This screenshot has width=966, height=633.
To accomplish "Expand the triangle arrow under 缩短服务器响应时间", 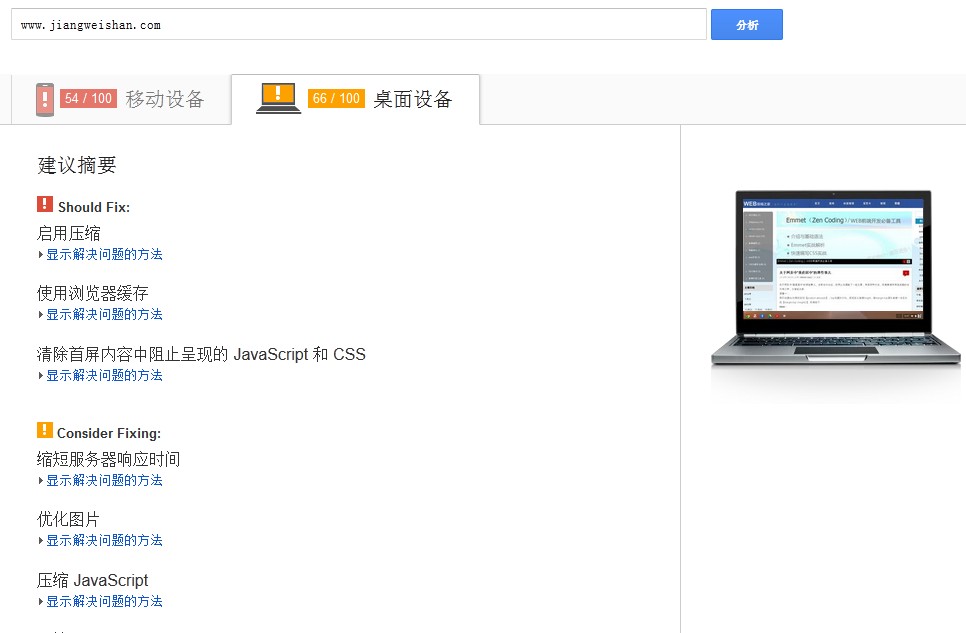I will coord(41,480).
